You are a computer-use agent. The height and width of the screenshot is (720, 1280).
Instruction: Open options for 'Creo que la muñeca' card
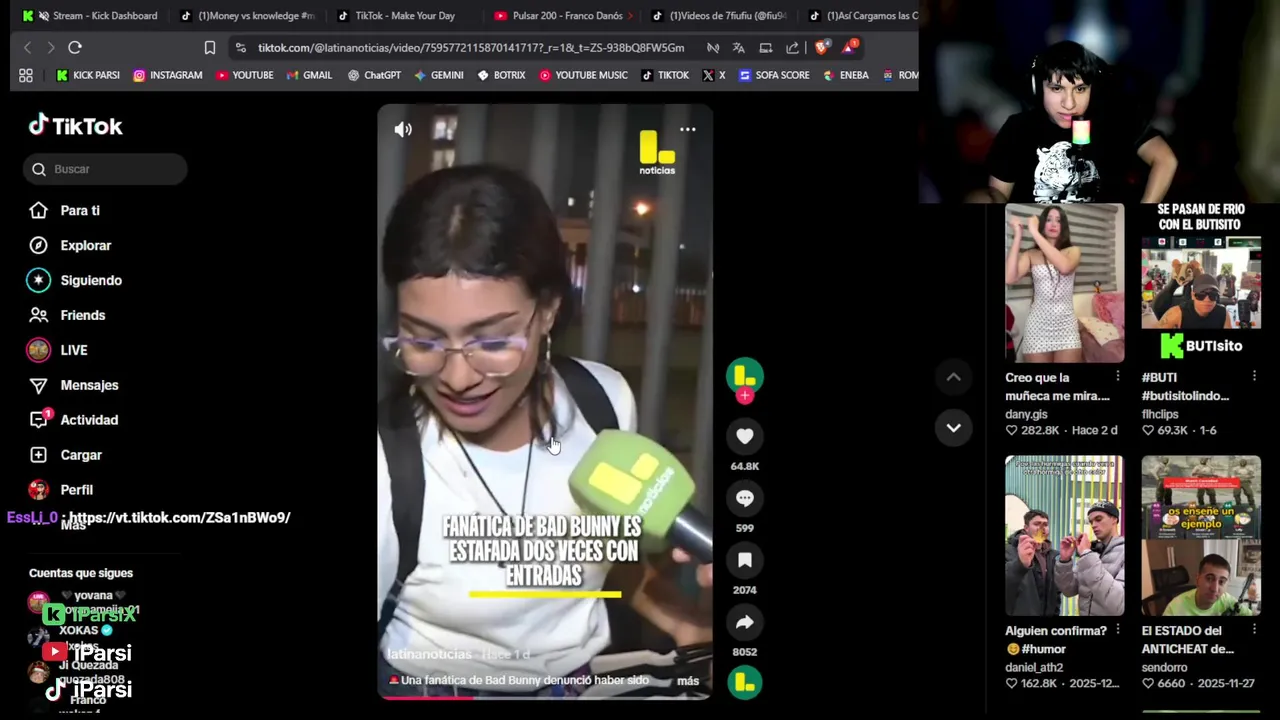[1118, 376]
